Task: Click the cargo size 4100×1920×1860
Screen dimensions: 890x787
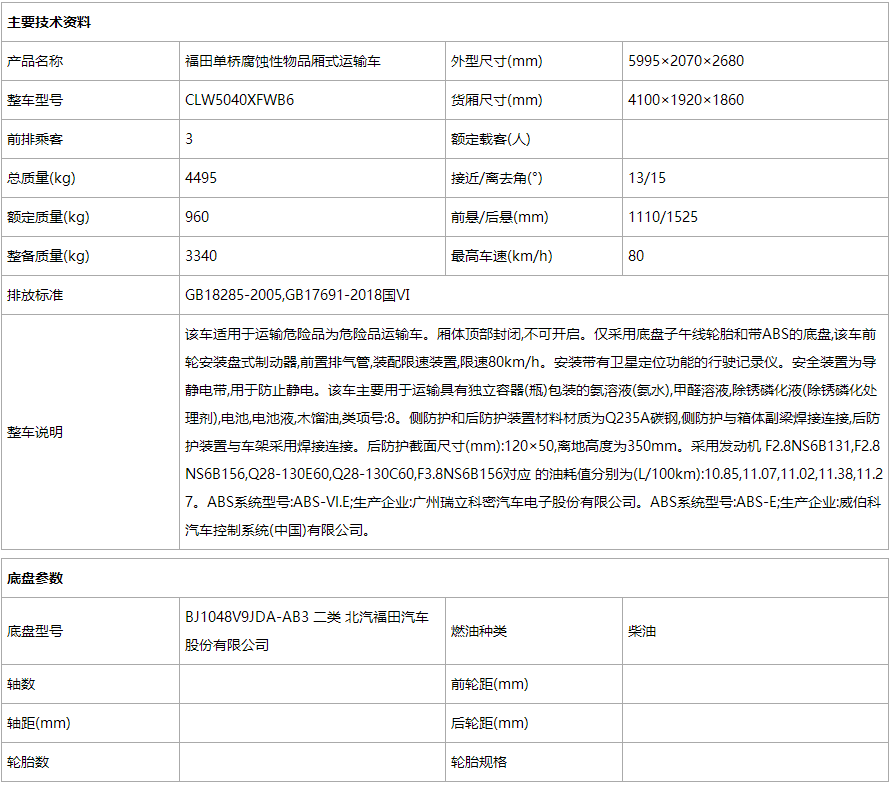Action: 686,100
